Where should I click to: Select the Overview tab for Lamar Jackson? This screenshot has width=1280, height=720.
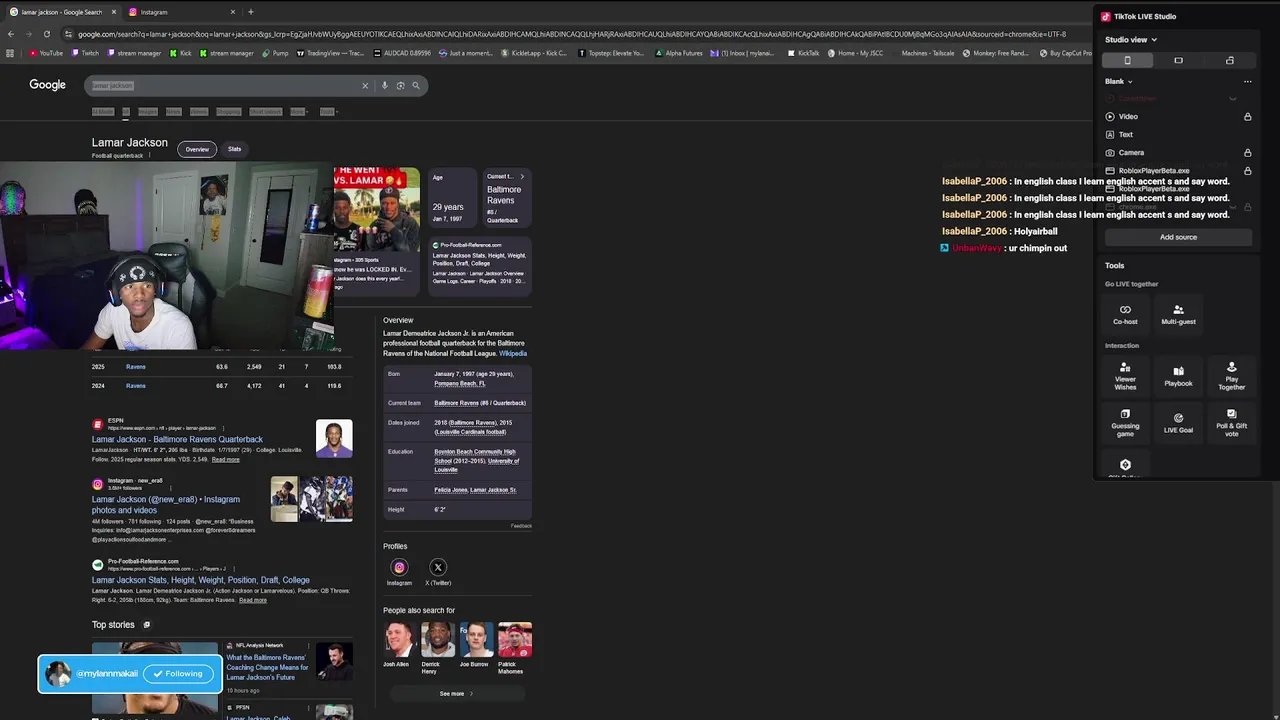tap(197, 149)
